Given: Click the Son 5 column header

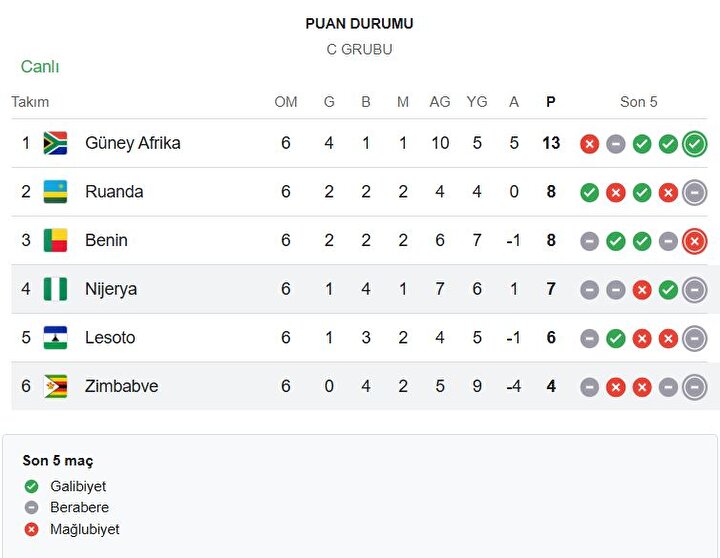Looking at the screenshot, I should (639, 102).
